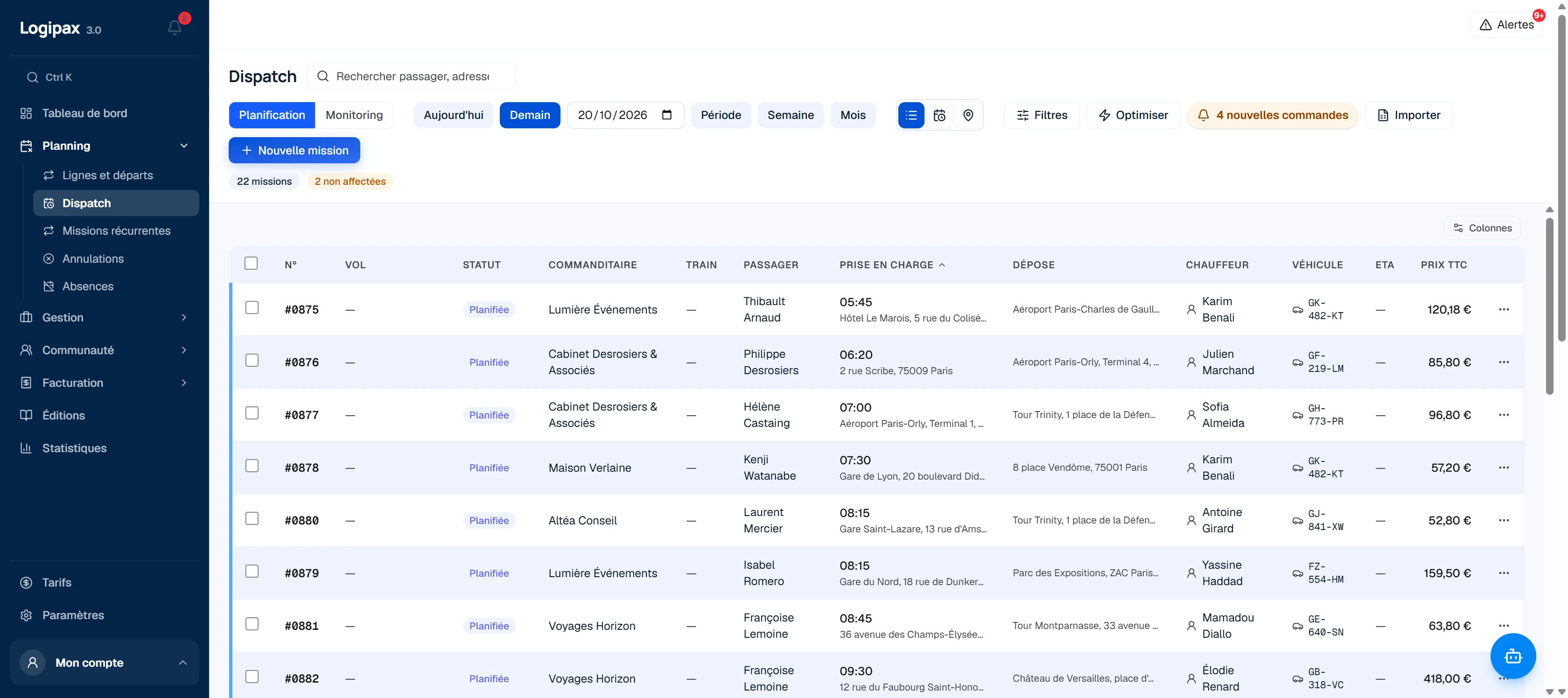Viewport: 1568px width, 698px height.
Task: Switch to calendar timeline view icon
Action: pyautogui.click(x=939, y=115)
